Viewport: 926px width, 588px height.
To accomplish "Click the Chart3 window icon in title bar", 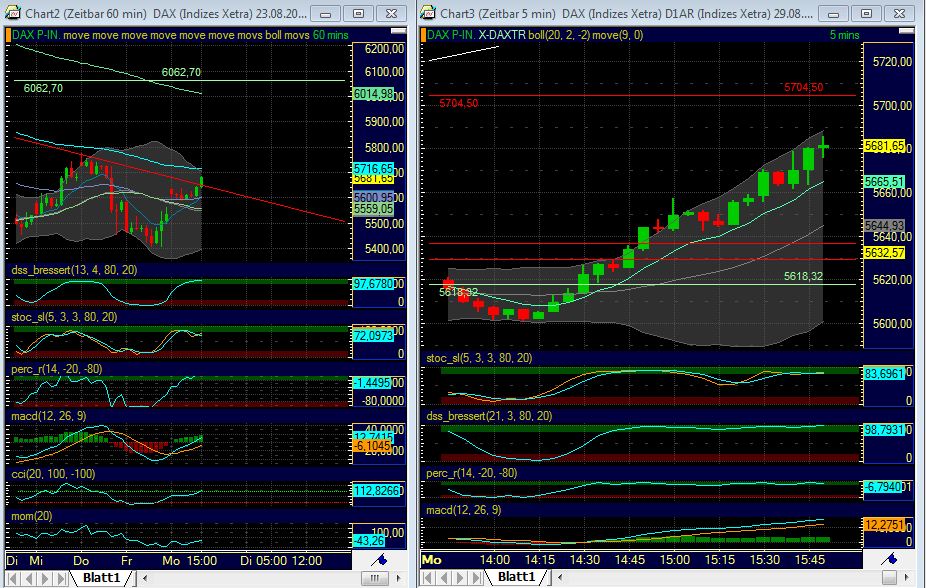I will [427, 13].
